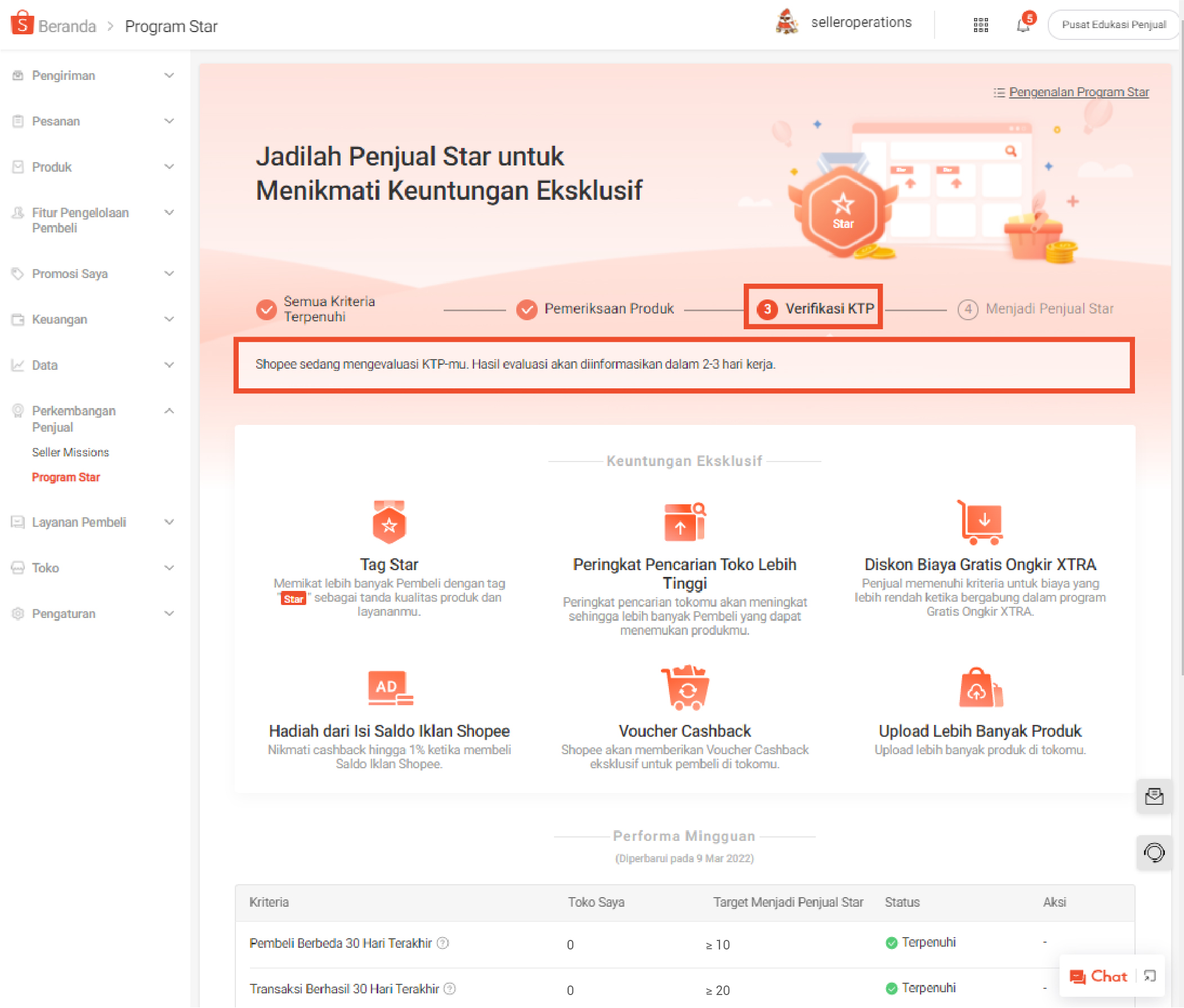Click the Fitur Pengelolaan Pembeli icon
The width and height of the screenshot is (1184, 1008).
(17, 212)
